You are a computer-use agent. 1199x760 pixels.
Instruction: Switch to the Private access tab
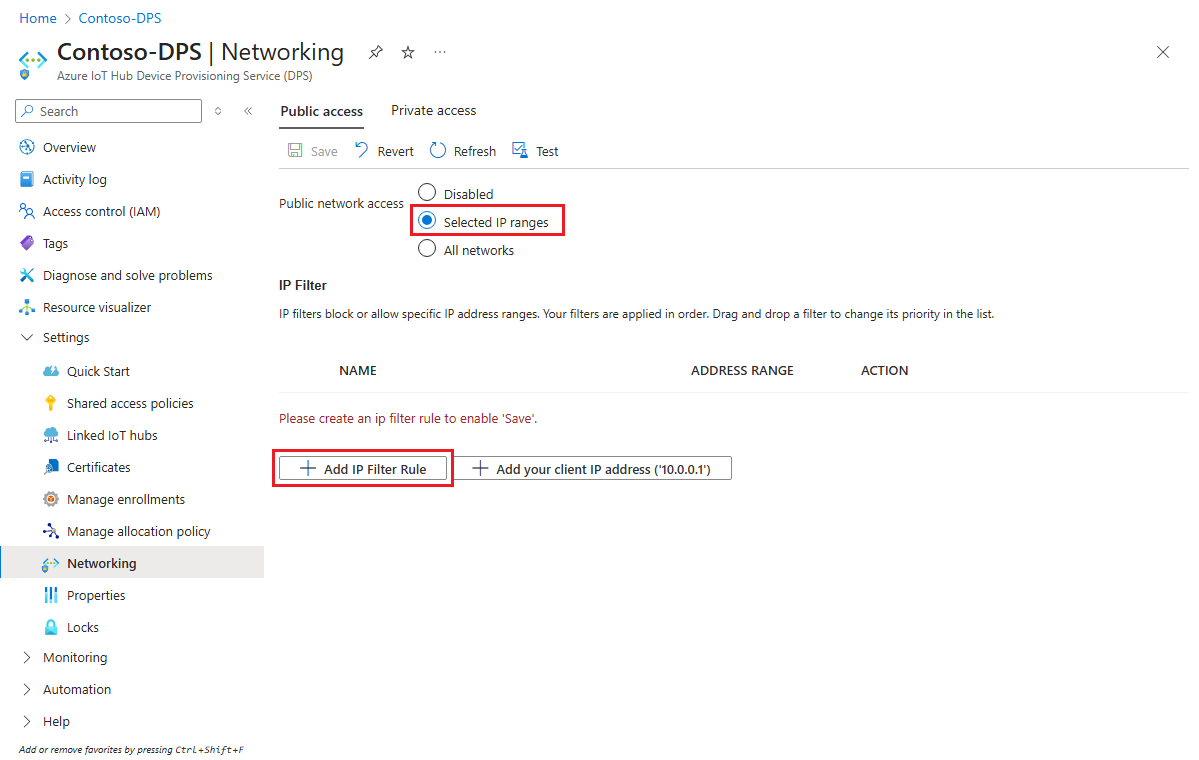click(433, 110)
